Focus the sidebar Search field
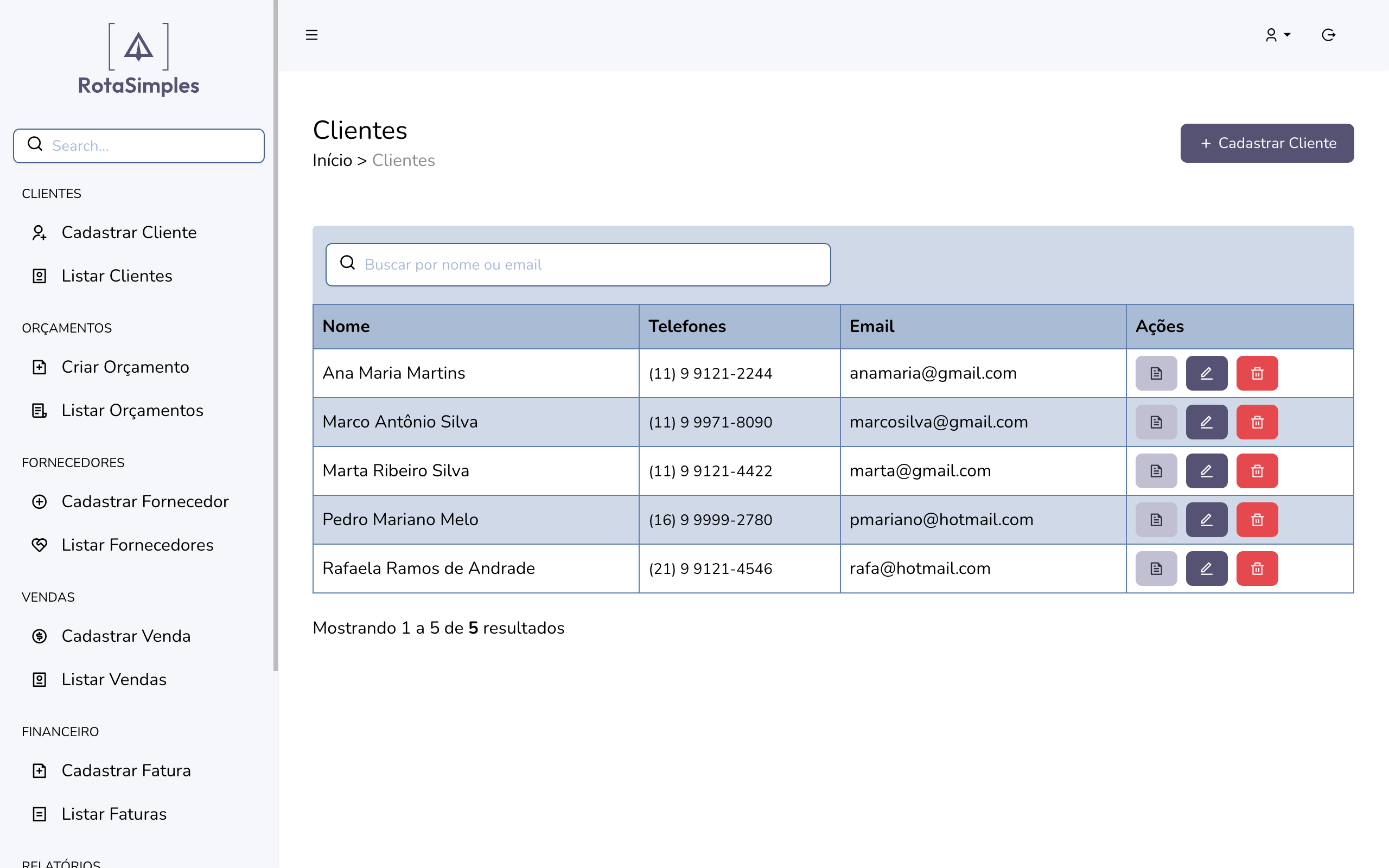The width and height of the screenshot is (1389, 868). point(139,146)
